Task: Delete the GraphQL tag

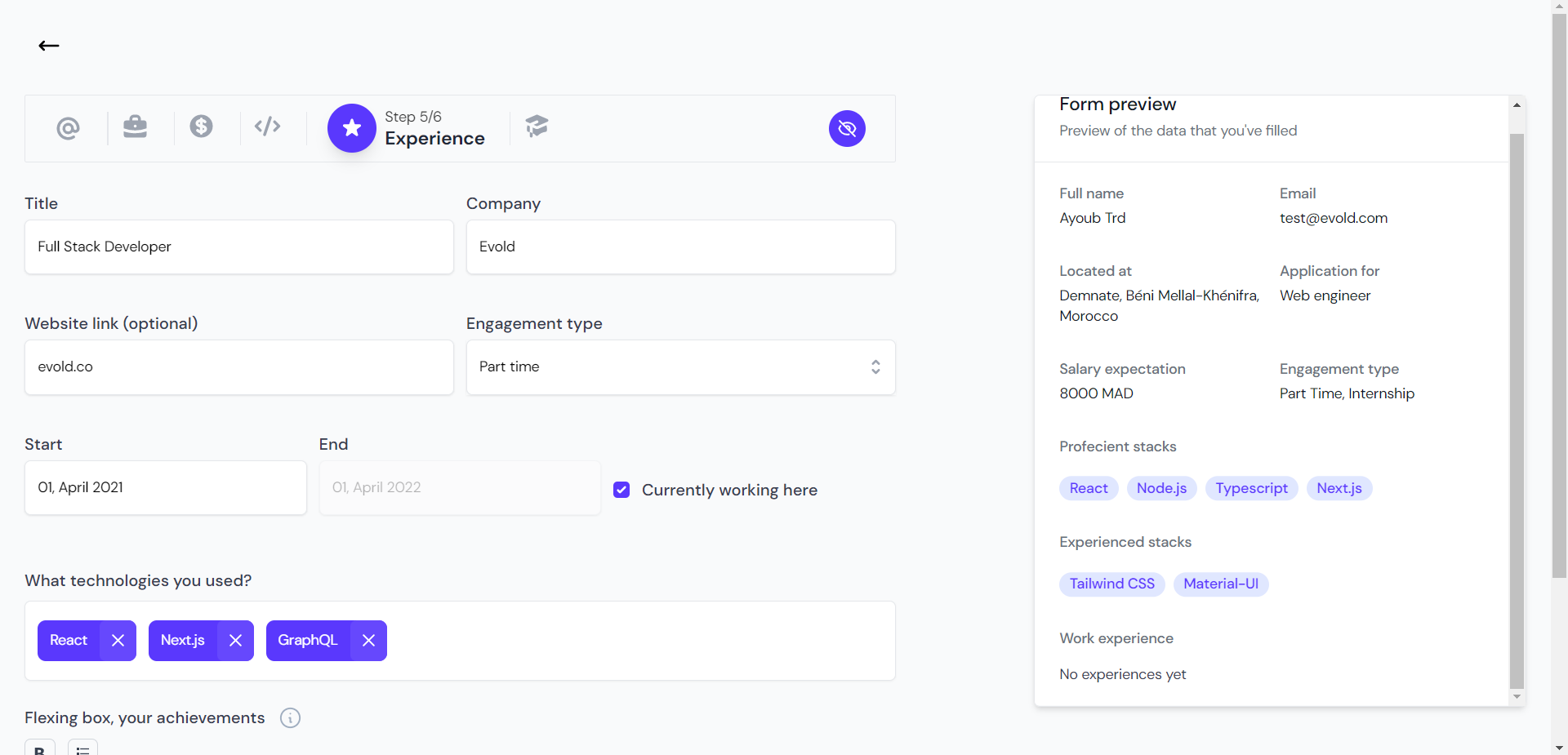Action: tap(369, 641)
